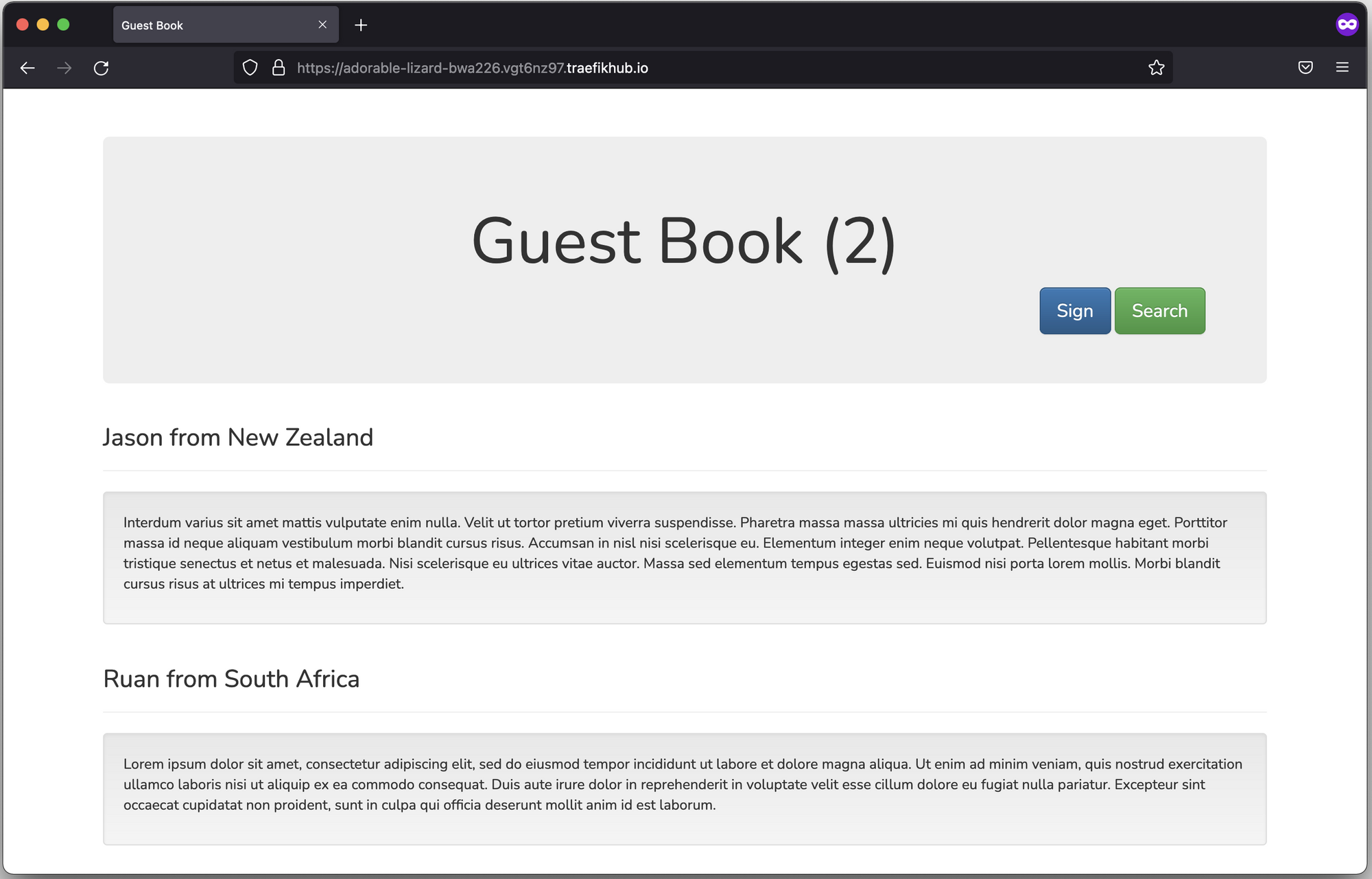Image resolution: width=1372 pixels, height=879 pixels.
Task: Click the green macOS fullscreen button
Action: tap(63, 25)
